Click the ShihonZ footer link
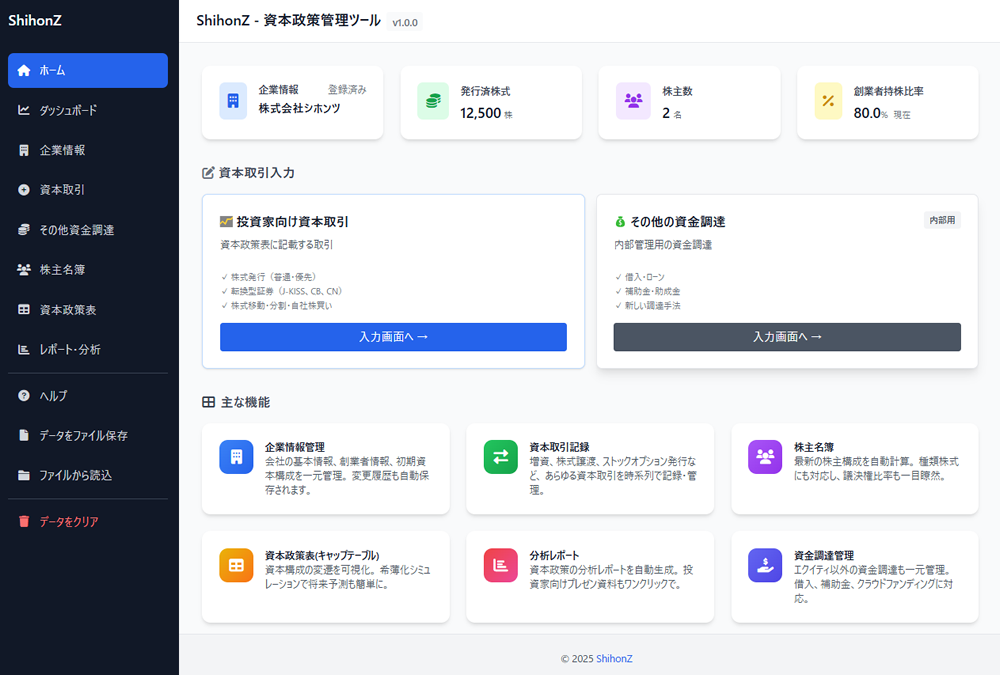Image resolution: width=1000 pixels, height=675 pixels. click(614, 659)
